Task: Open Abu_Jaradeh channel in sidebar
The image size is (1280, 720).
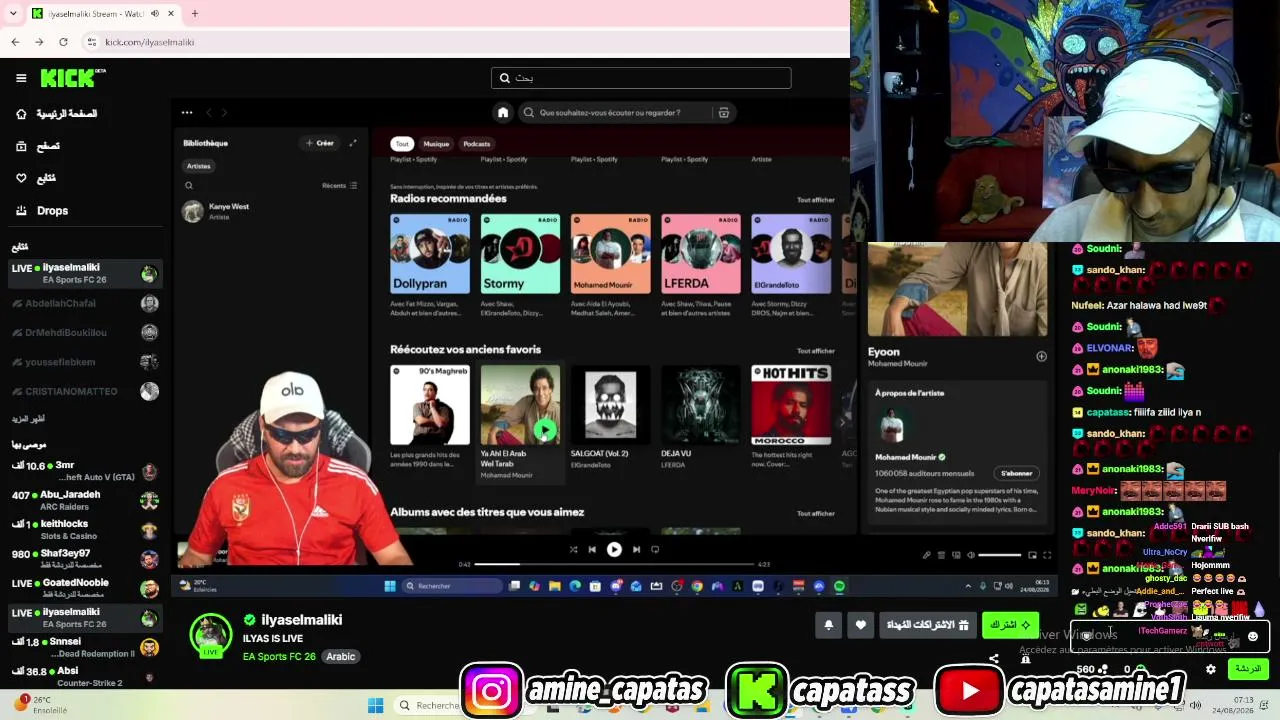Action: pos(84,501)
